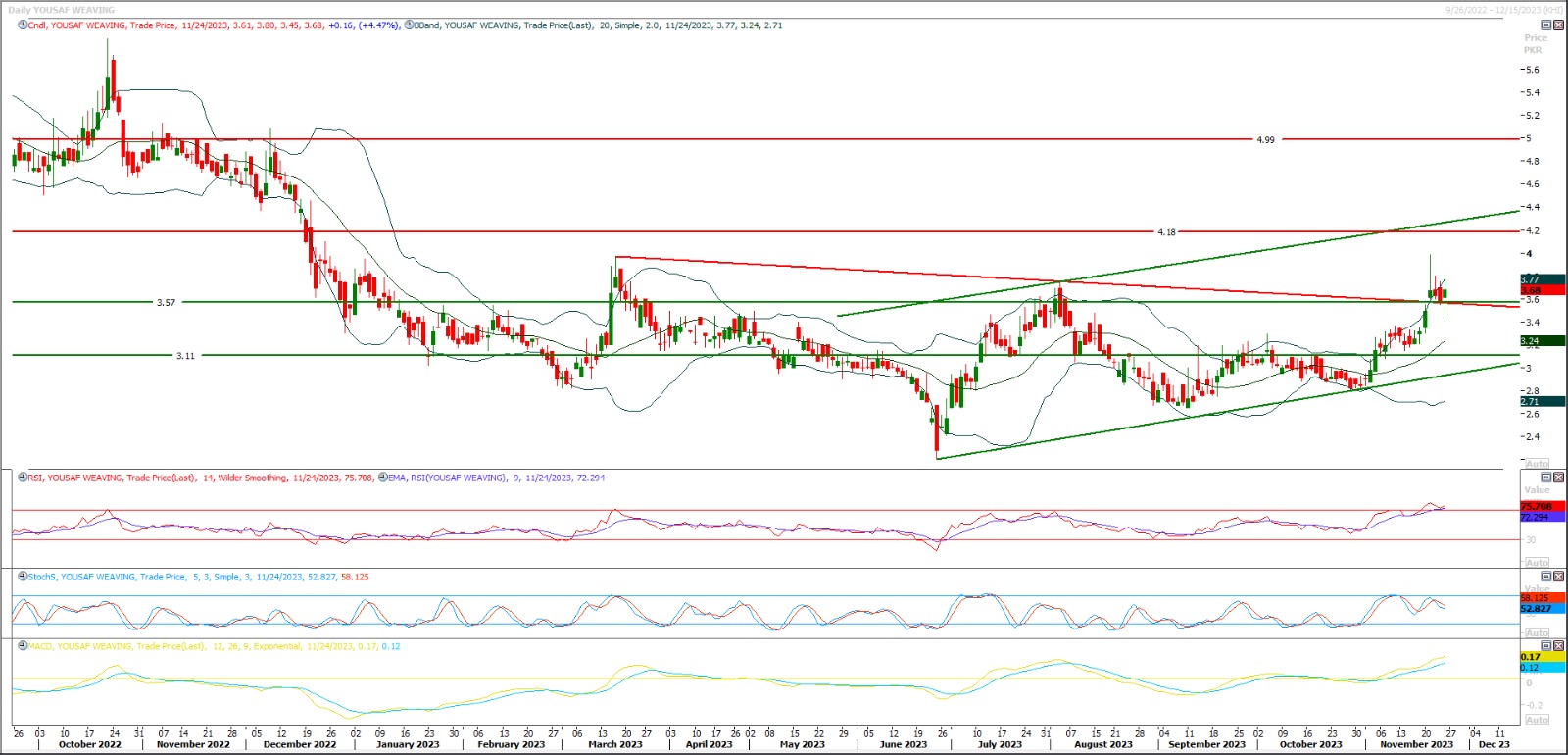Click the clock icon next to RSI legend
1568x755 pixels.
click(x=23, y=478)
